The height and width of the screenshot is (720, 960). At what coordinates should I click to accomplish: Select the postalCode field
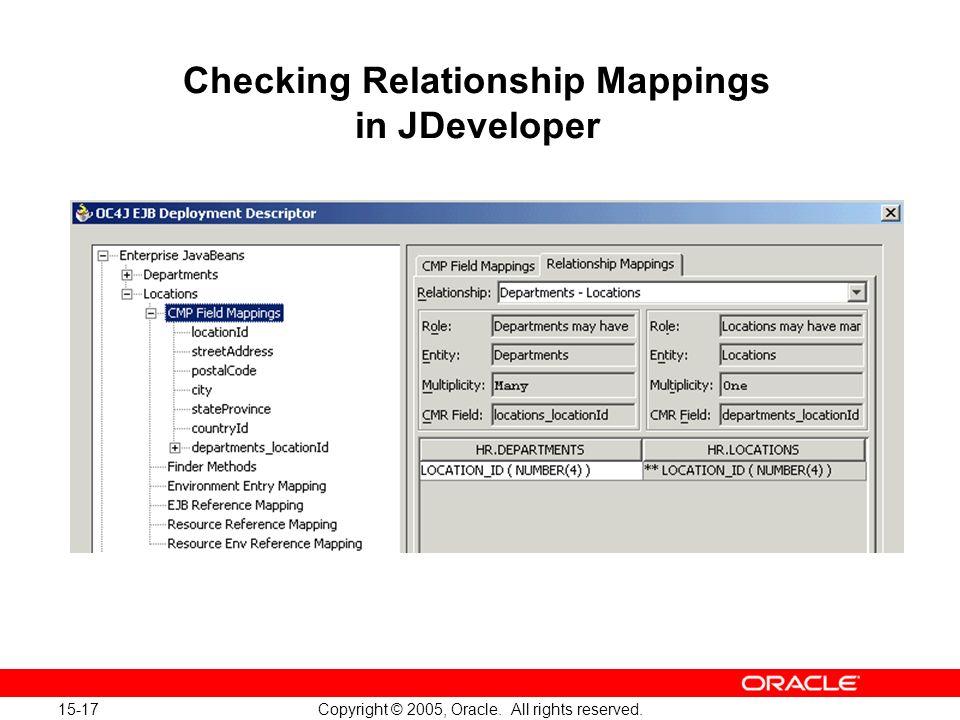tap(223, 371)
